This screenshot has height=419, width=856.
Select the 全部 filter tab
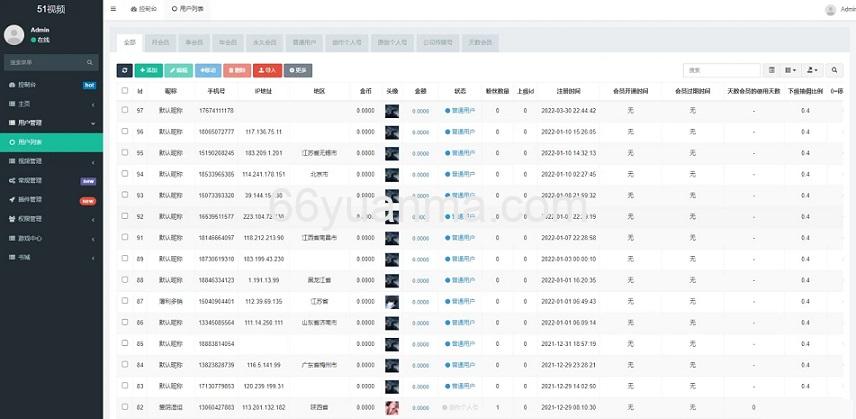point(129,43)
